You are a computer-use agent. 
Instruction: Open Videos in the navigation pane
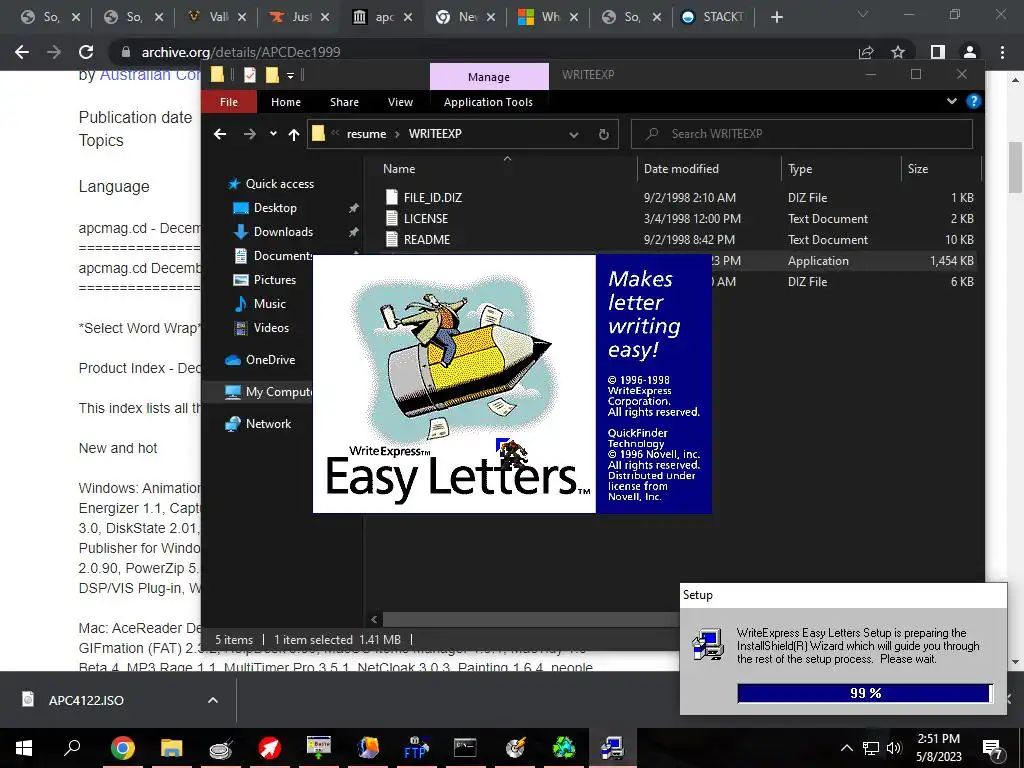coord(271,328)
